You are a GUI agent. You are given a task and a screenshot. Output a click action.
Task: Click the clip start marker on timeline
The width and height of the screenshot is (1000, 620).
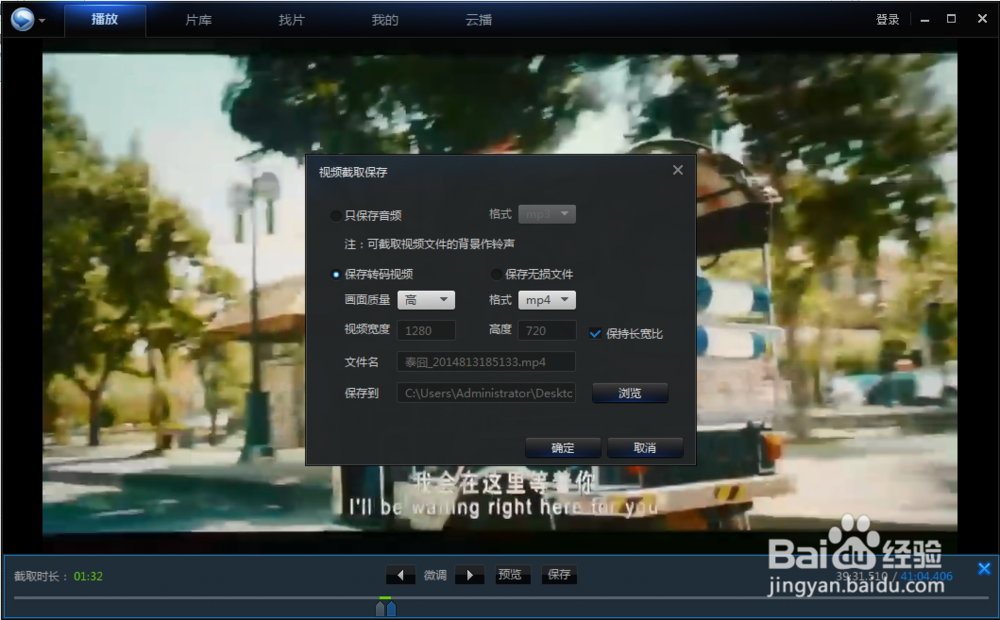coord(380,608)
